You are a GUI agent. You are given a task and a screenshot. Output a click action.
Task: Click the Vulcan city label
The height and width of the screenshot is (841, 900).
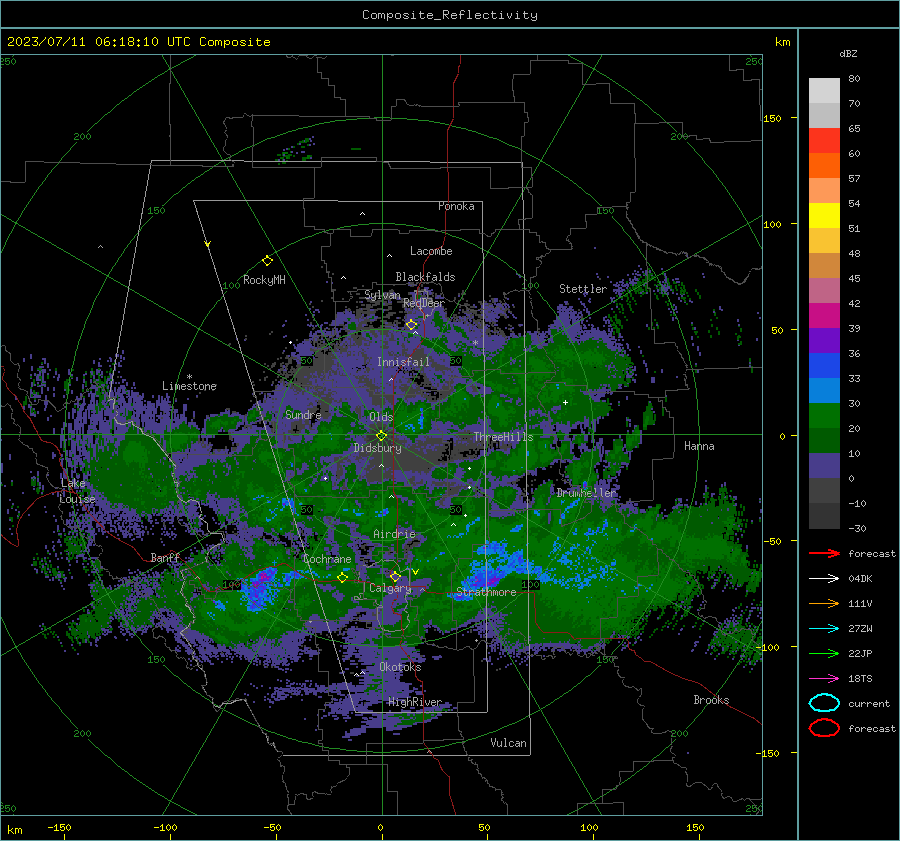coord(509,743)
